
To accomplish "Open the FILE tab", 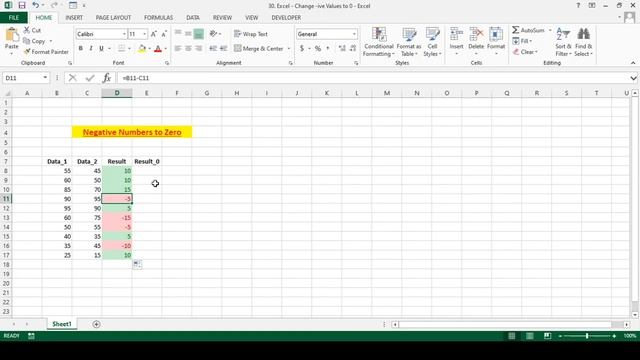I will (x=14, y=18).
